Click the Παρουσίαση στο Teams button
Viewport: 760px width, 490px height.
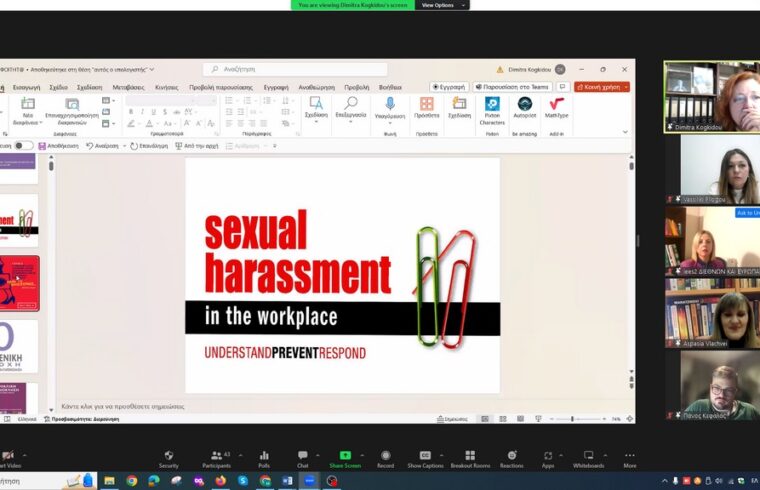(x=512, y=87)
